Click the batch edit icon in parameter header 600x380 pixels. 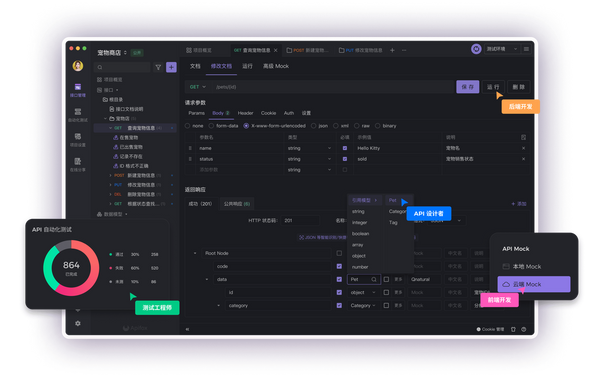pyautogui.click(x=523, y=137)
